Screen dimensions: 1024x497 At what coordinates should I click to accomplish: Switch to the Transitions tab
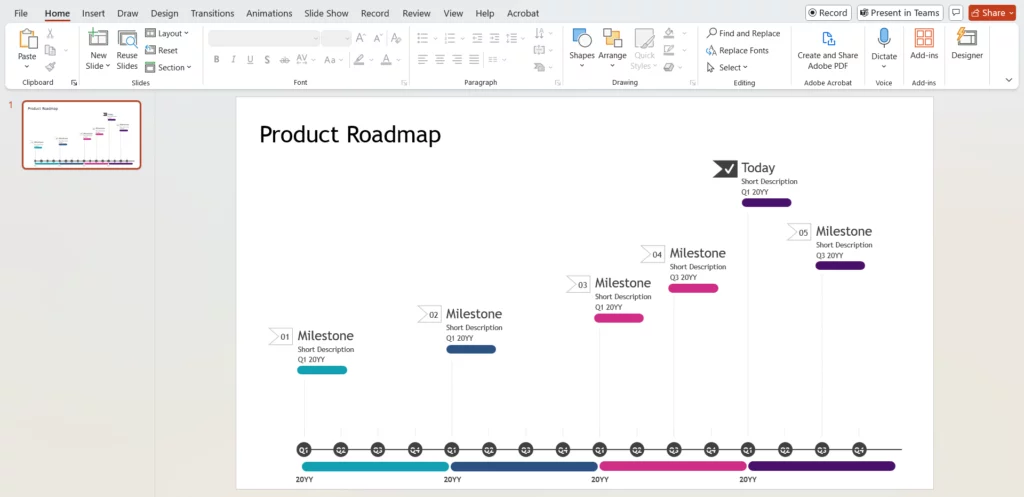pos(212,14)
